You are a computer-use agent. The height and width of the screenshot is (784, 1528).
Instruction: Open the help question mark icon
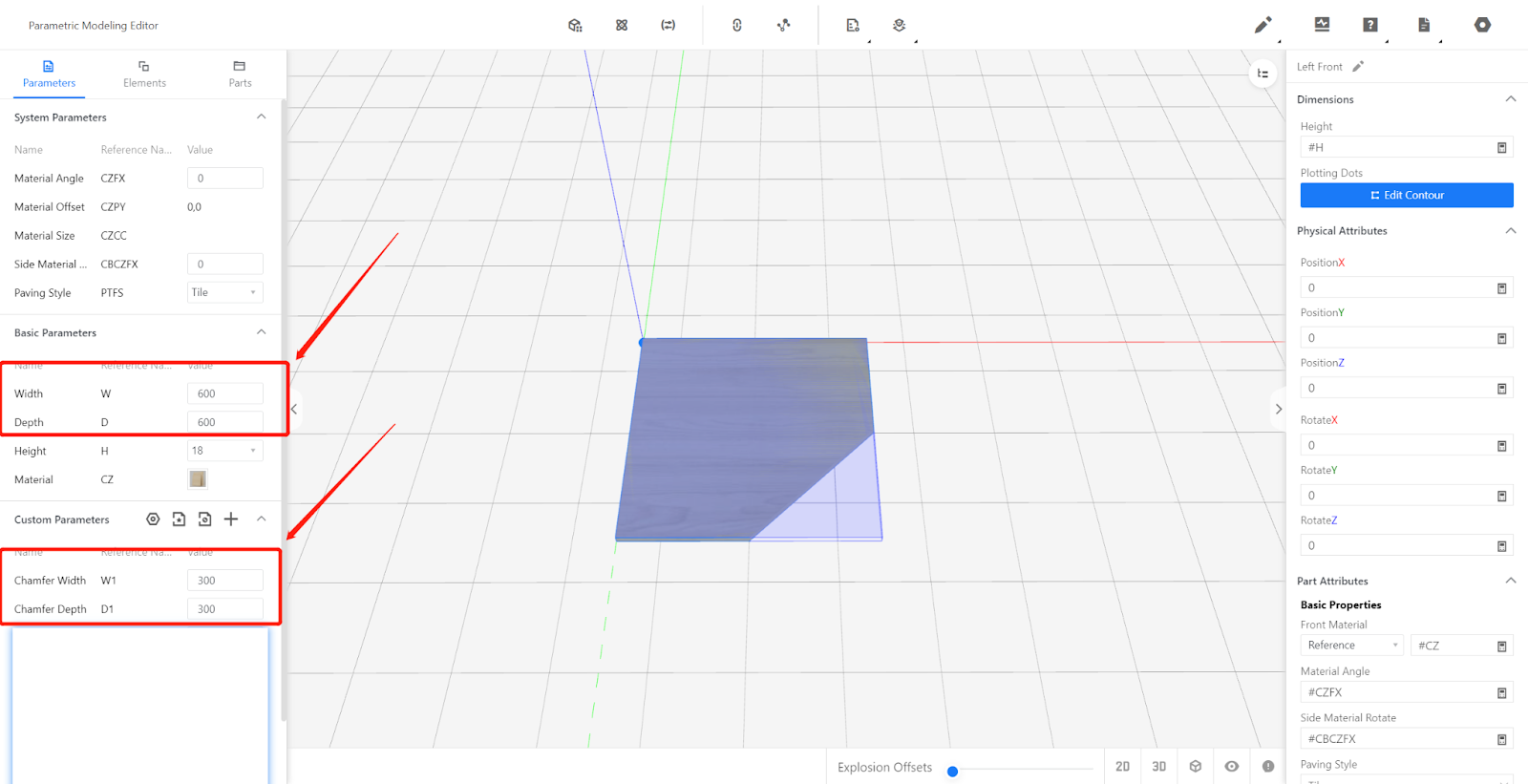pos(1370,25)
